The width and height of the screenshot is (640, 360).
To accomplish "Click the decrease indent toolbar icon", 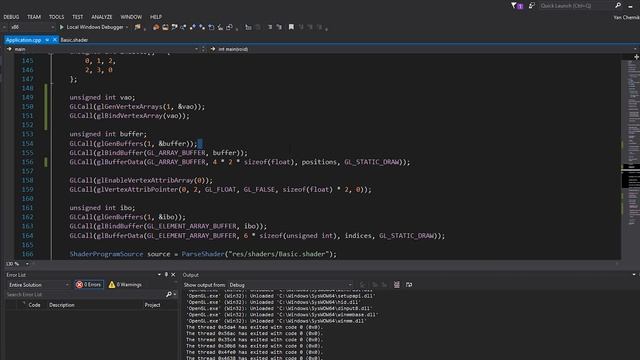I will [248, 27].
